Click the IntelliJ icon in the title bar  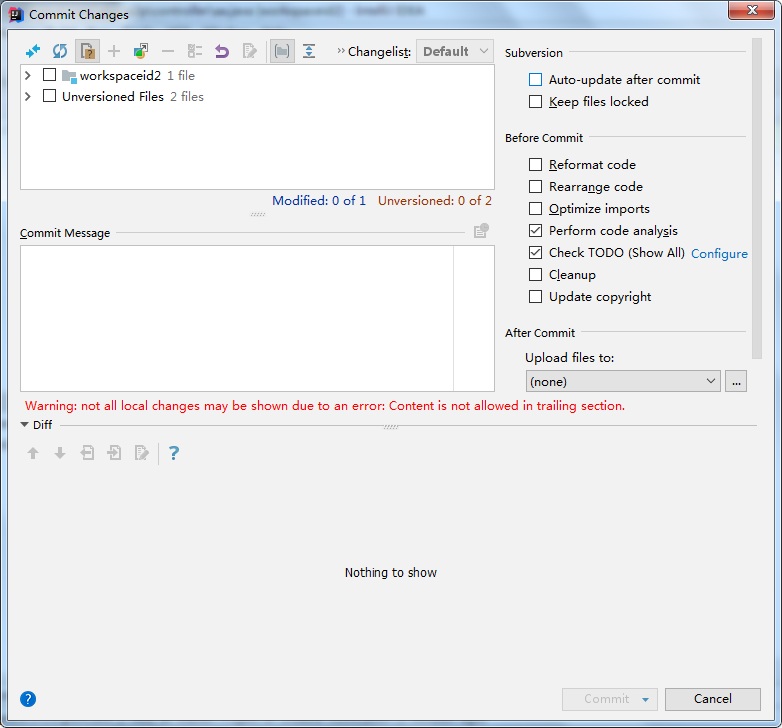[16, 15]
